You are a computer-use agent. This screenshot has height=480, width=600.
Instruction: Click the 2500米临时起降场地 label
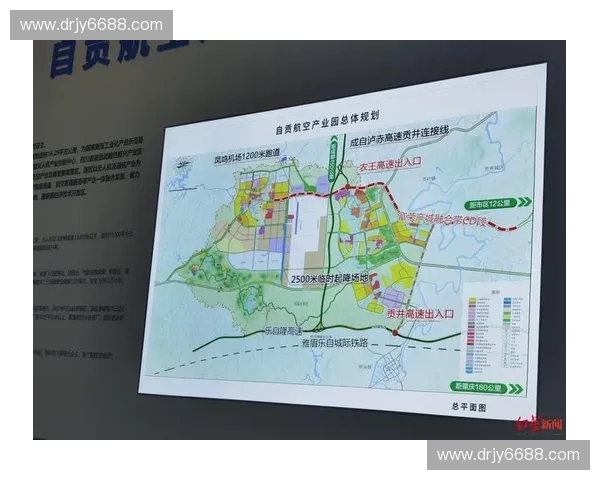(x=329, y=278)
